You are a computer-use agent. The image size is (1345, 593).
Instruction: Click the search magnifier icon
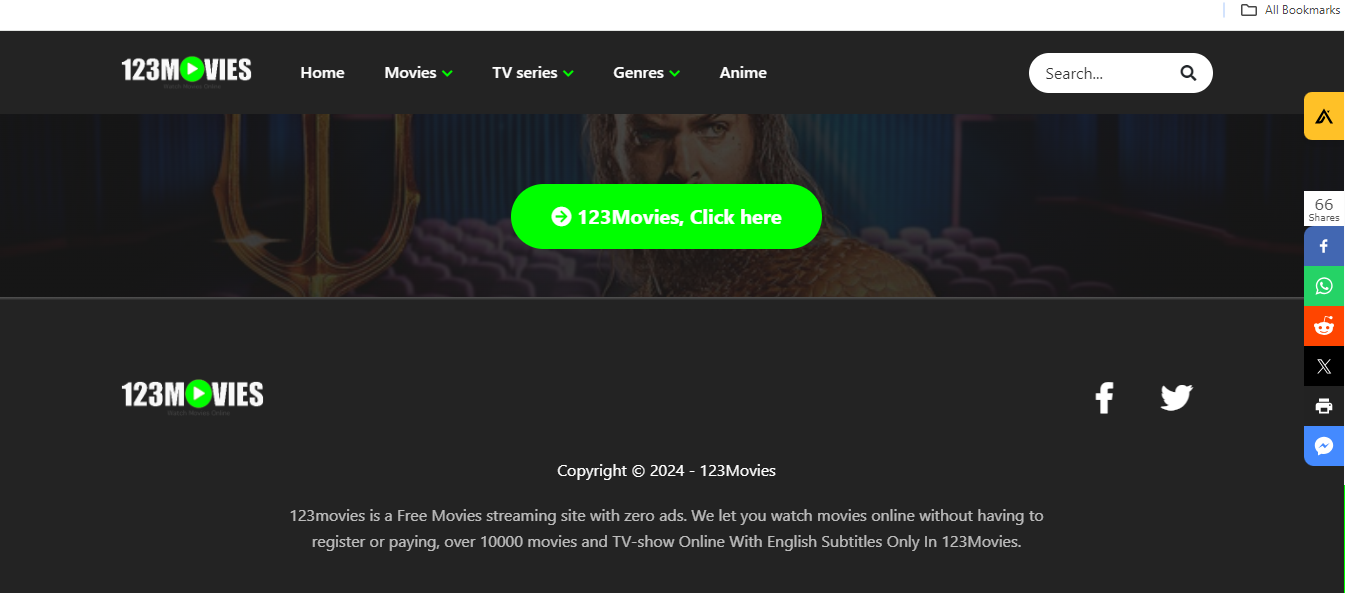coord(1188,73)
